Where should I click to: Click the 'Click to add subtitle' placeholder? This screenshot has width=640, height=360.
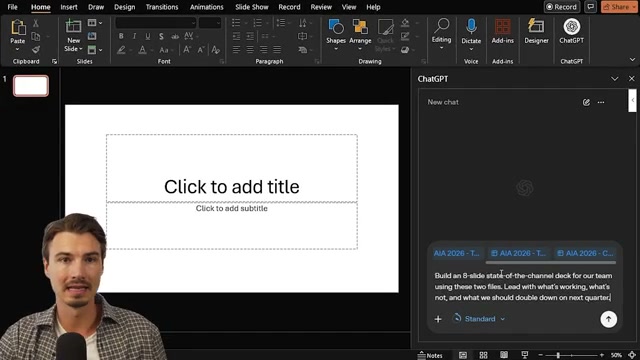[232, 225]
